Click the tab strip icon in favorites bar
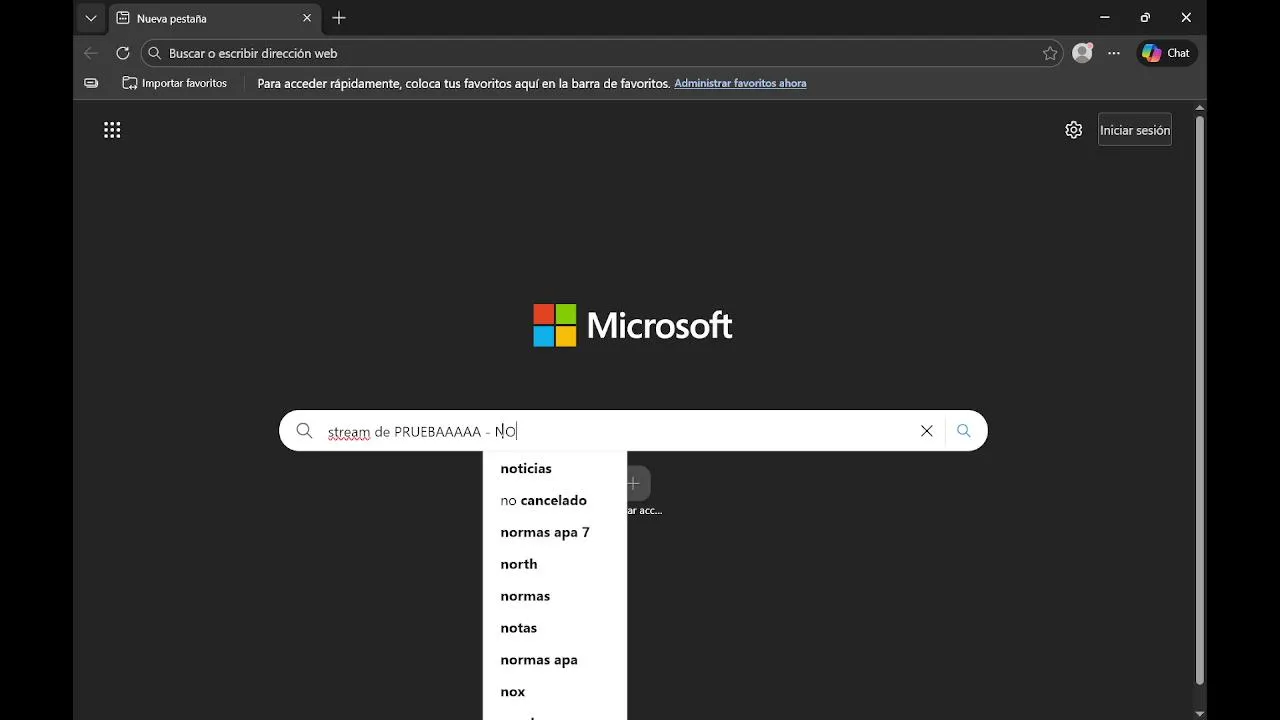 91,83
